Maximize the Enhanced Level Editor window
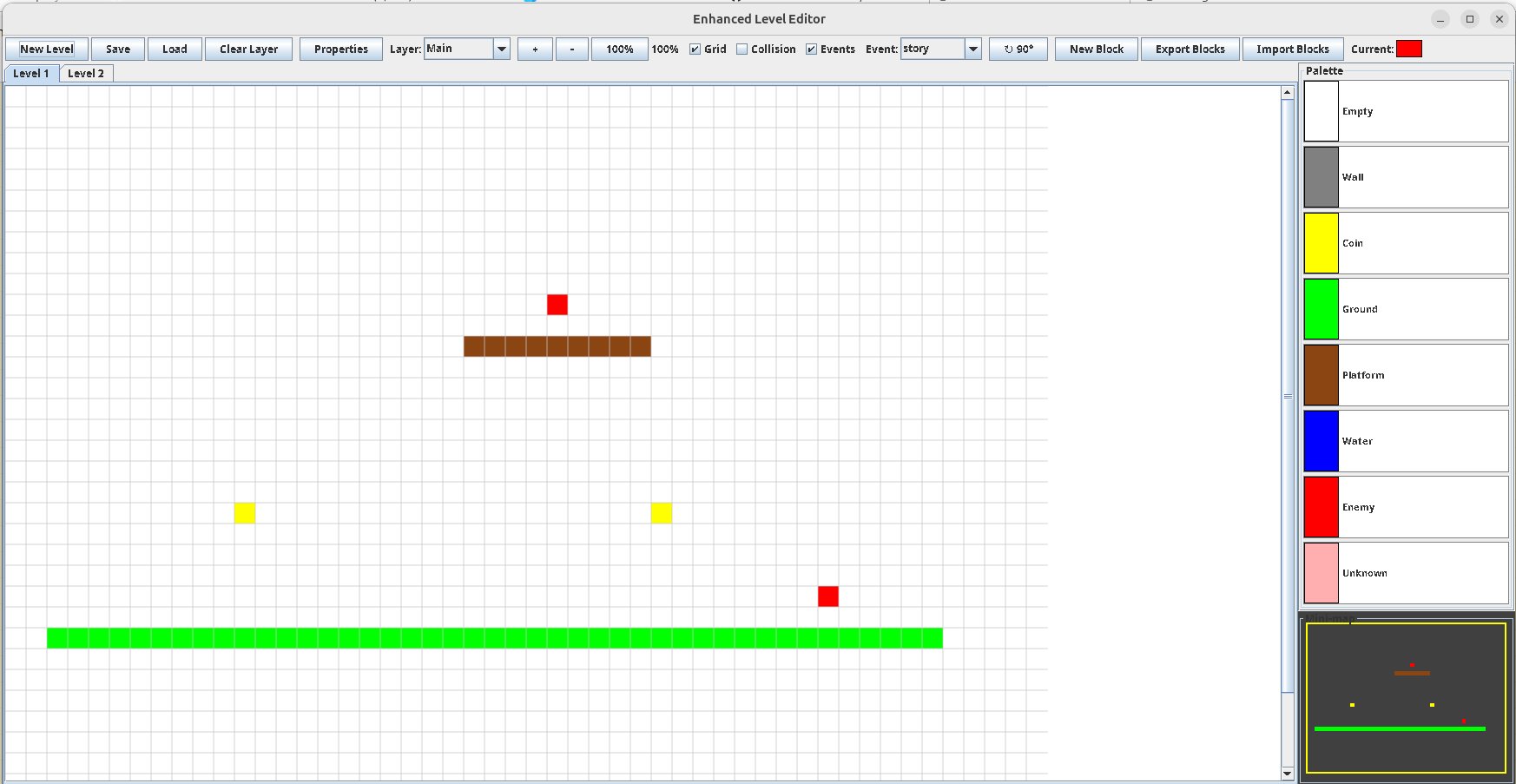The image size is (1516, 784). 1470,19
